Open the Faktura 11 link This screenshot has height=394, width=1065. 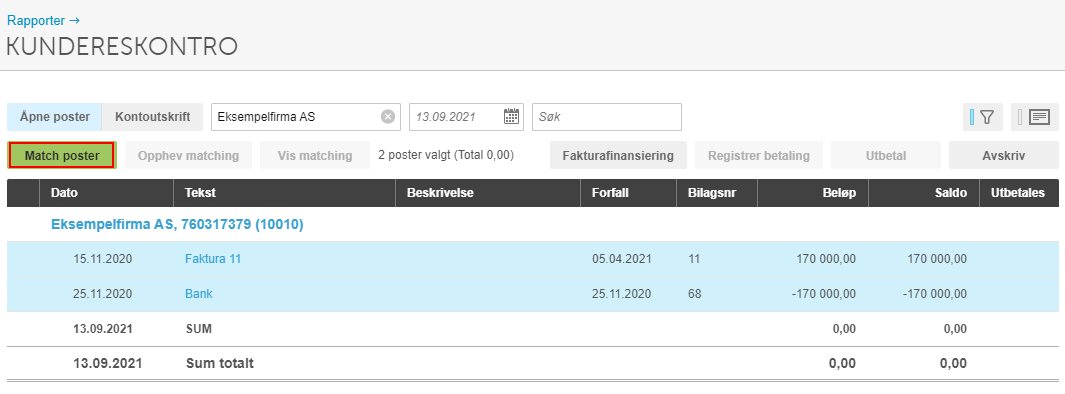tap(213, 259)
